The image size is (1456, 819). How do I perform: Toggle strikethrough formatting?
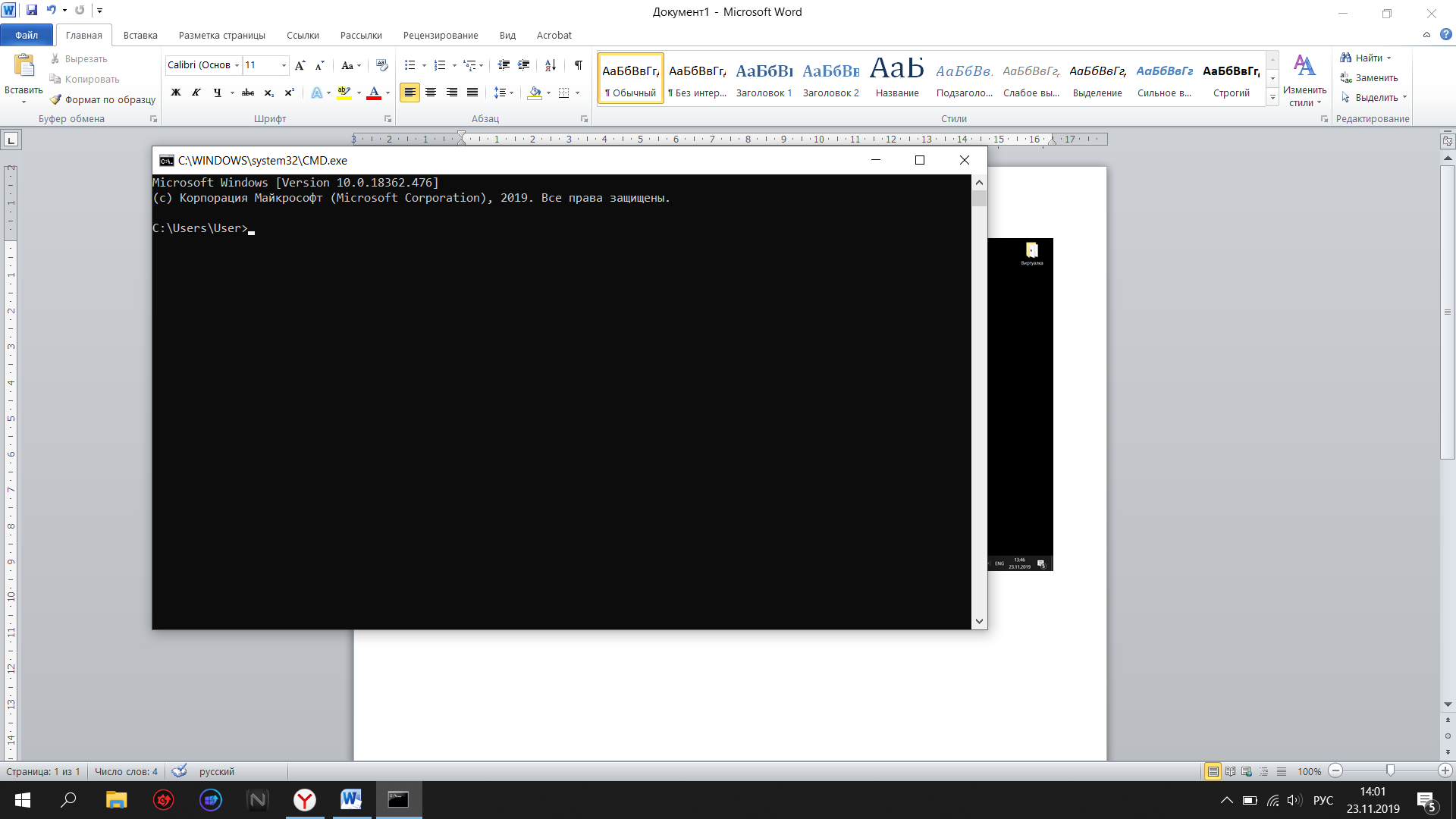tap(248, 93)
